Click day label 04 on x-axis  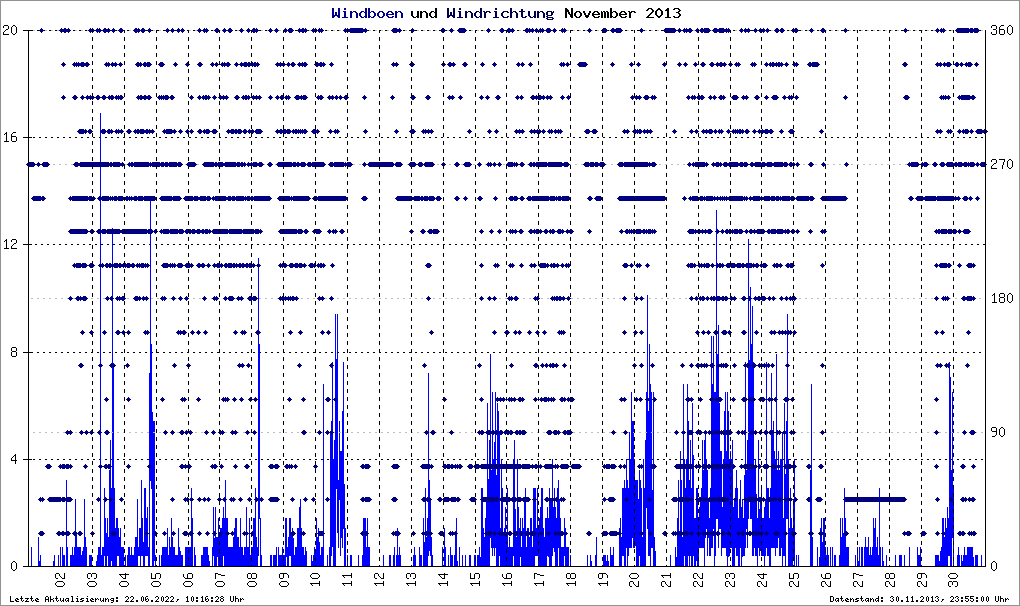(124, 579)
